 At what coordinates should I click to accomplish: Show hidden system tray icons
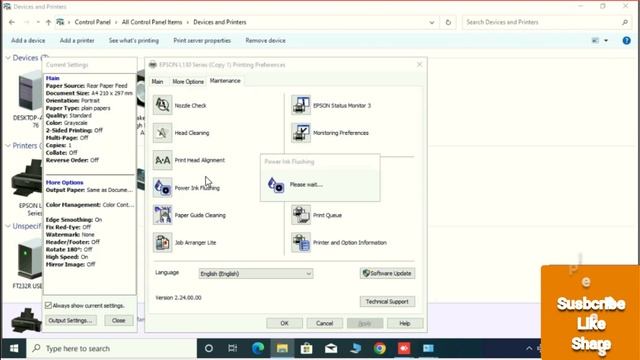[529, 348]
